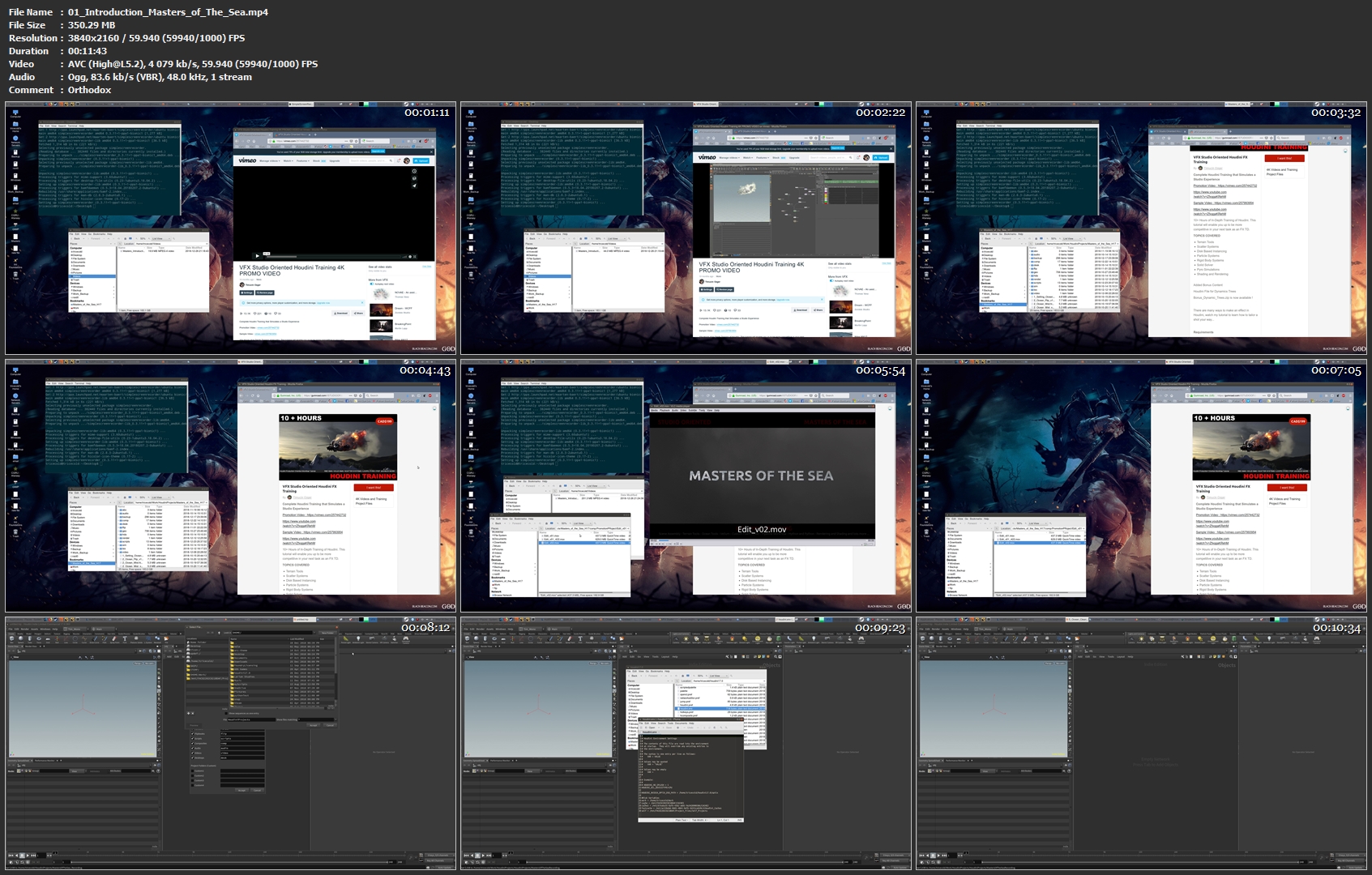
Task: Click the red 'I want this' button in the 00:03:32 frame
Action: coord(1285,158)
